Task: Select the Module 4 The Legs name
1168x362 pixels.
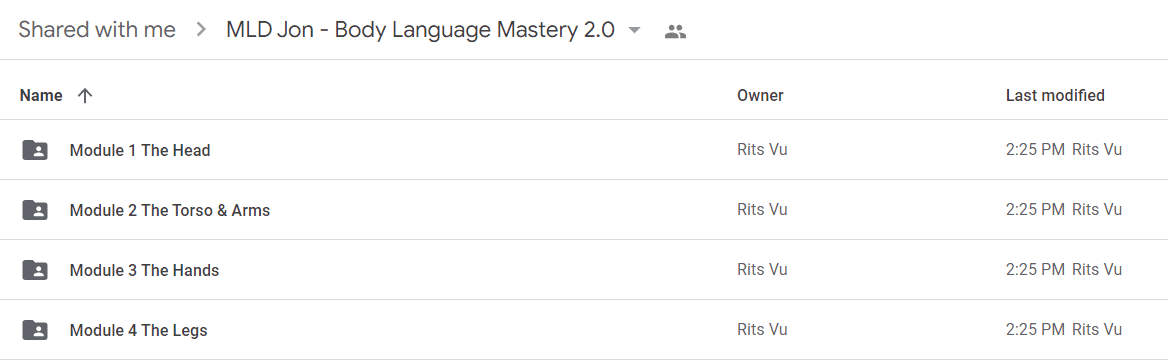Action: pos(139,330)
